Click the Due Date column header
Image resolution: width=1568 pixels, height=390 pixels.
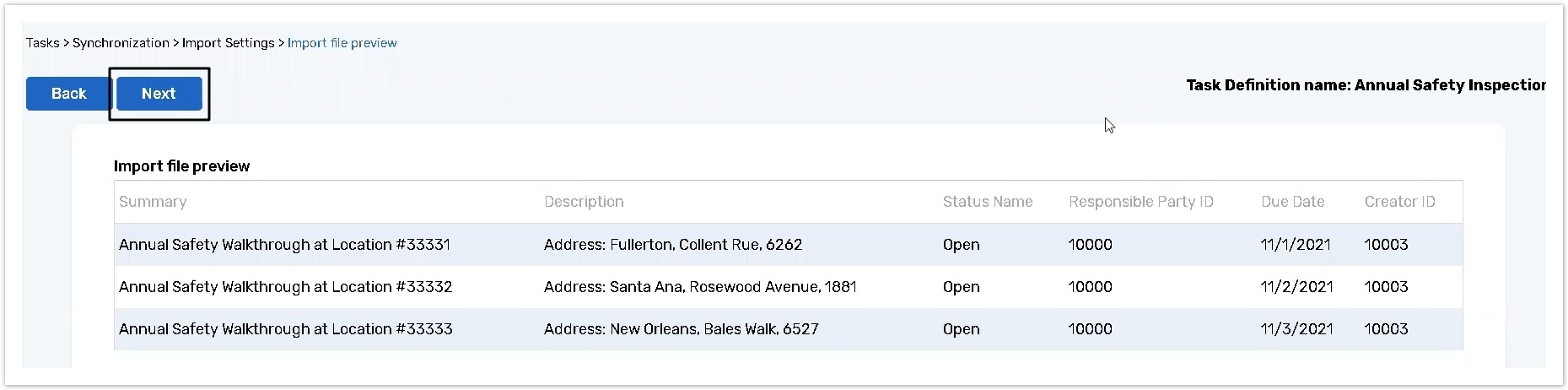click(1292, 202)
